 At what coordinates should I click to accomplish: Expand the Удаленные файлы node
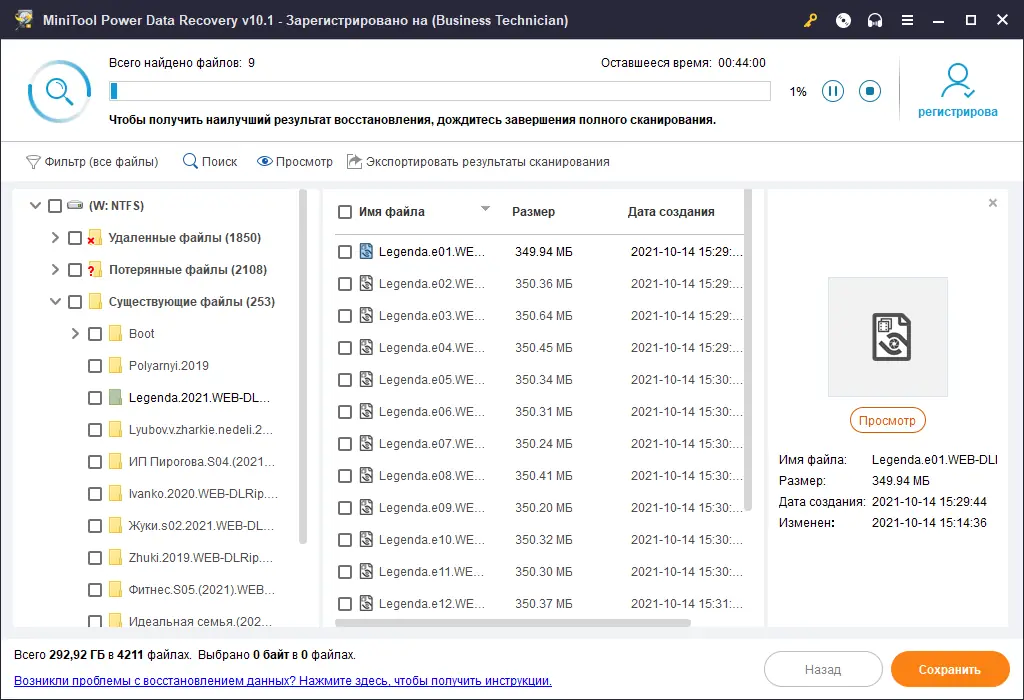(x=55, y=238)
